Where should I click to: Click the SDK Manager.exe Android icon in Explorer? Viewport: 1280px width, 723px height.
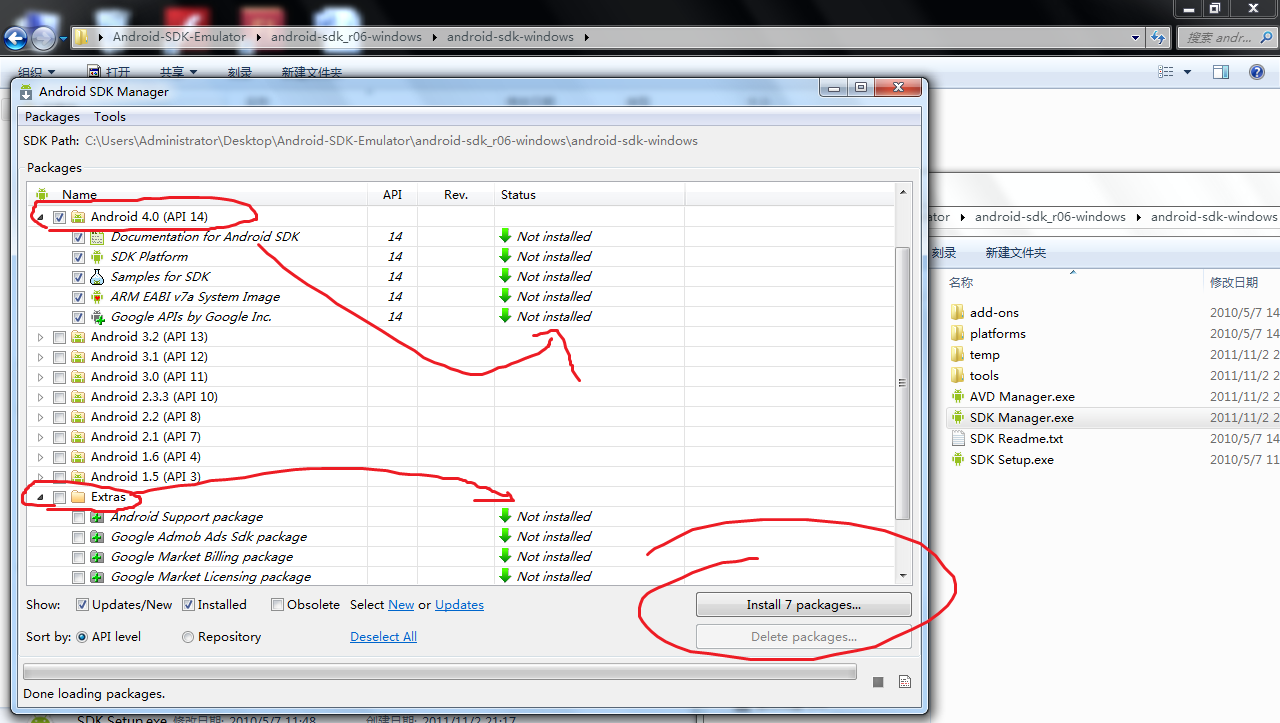958,418
